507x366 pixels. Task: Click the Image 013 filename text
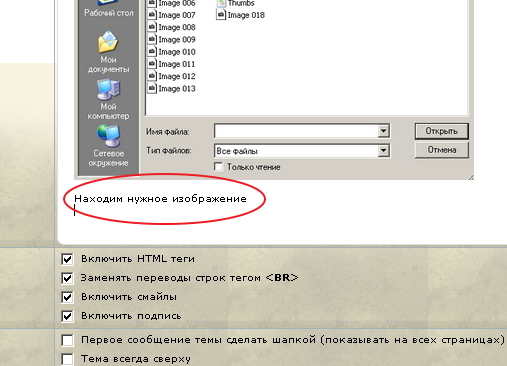pyautogui.click(x=177, y=89)
